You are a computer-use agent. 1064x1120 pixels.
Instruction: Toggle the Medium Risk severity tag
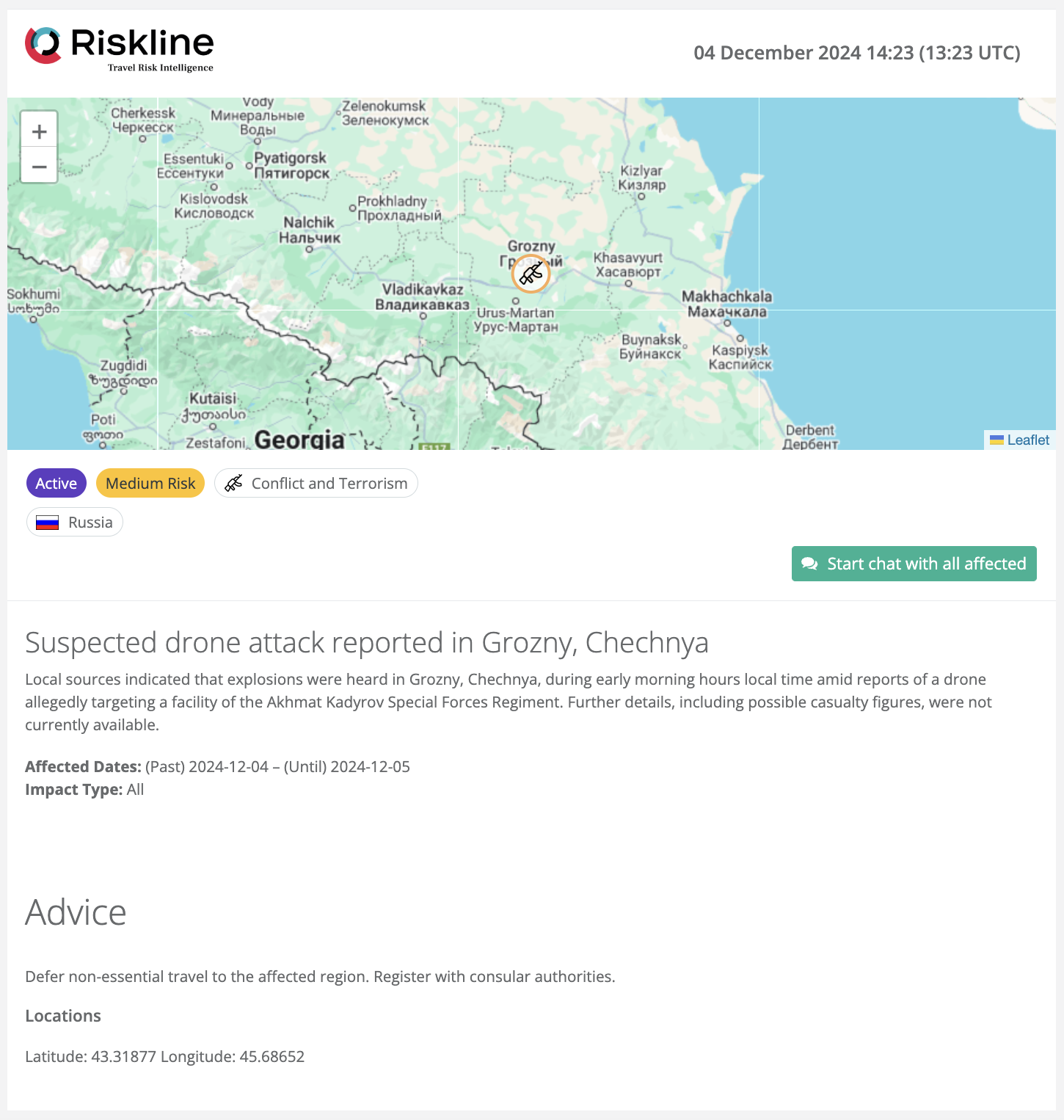point(150,483)
